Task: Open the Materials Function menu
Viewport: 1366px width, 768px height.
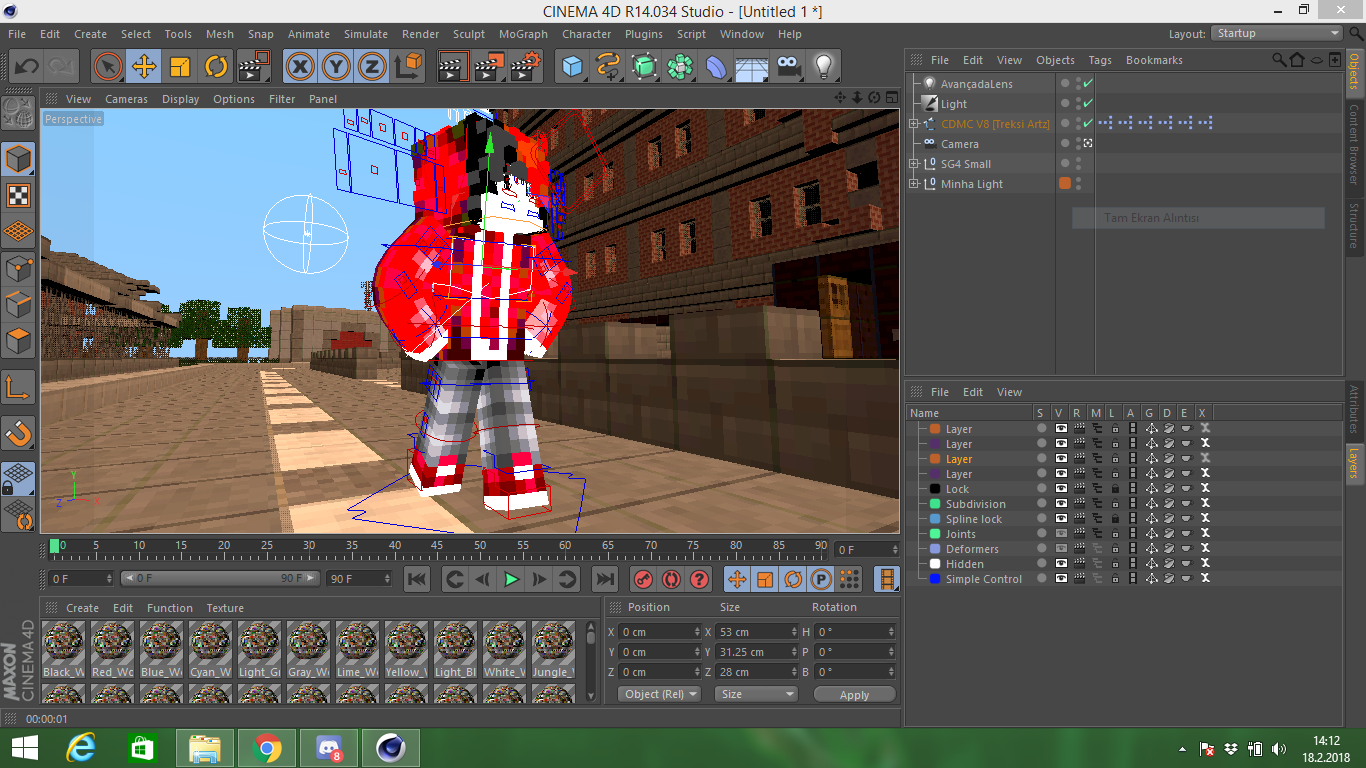Action: tap(170, 608)
